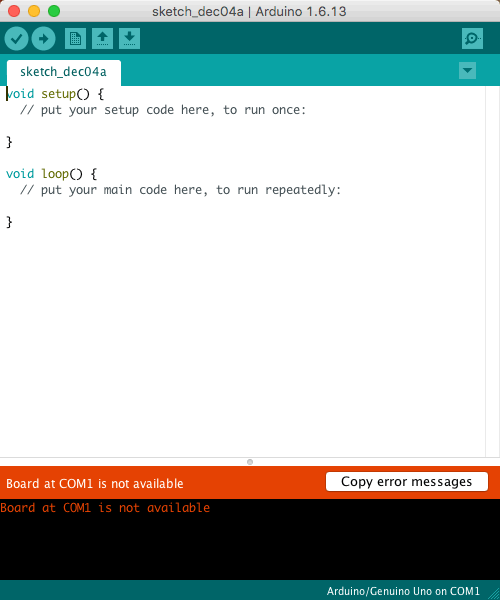Place cursor in the setup comment line
The image size is (500, 600).
163,110
